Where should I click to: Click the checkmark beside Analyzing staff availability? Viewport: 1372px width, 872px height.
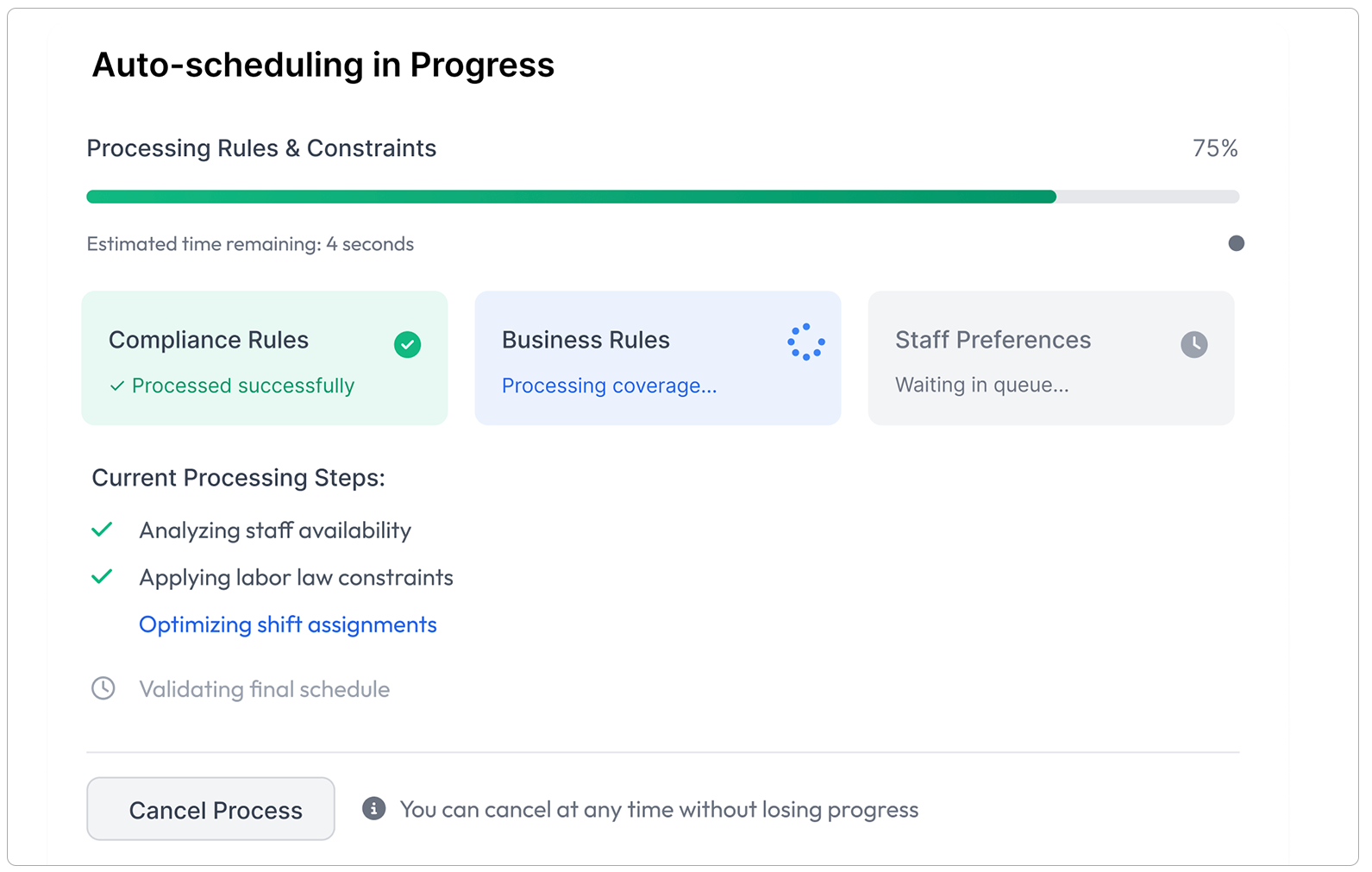(x=102, y=530)
